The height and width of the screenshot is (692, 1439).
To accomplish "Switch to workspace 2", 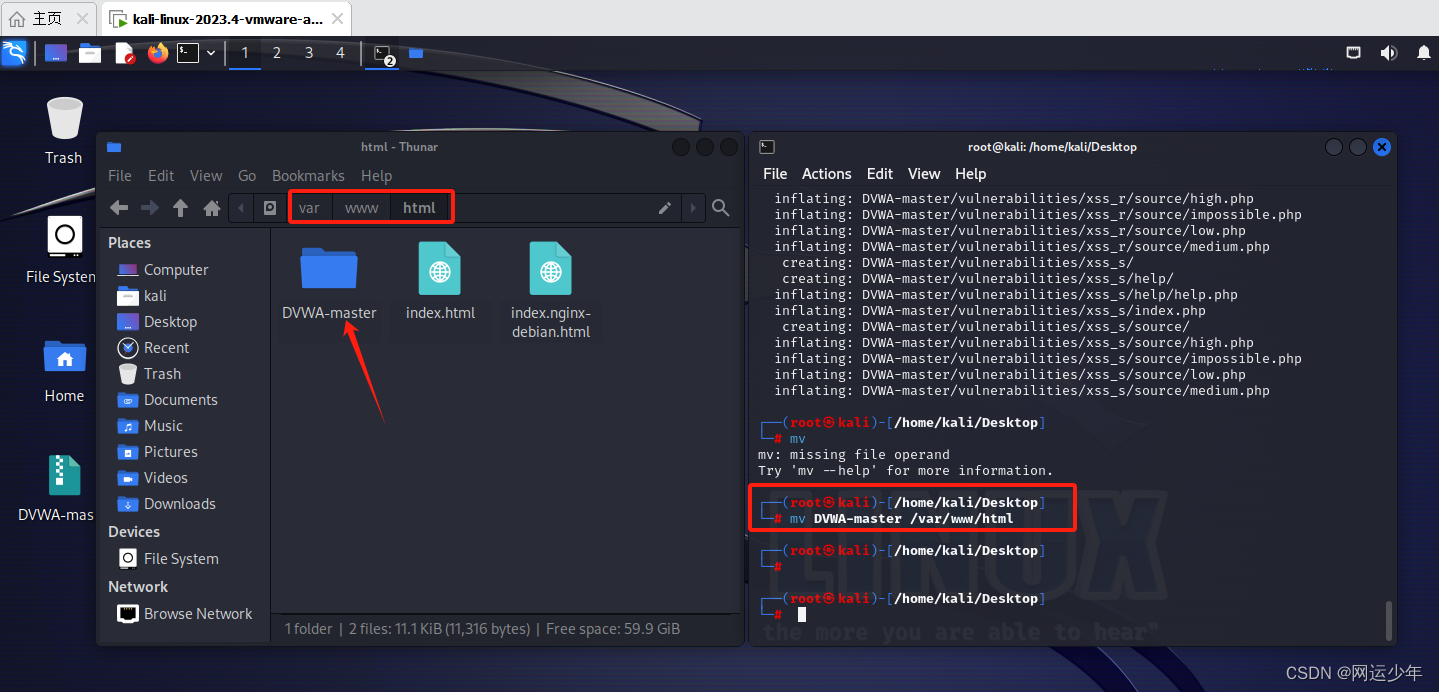I will pos(277,53).
